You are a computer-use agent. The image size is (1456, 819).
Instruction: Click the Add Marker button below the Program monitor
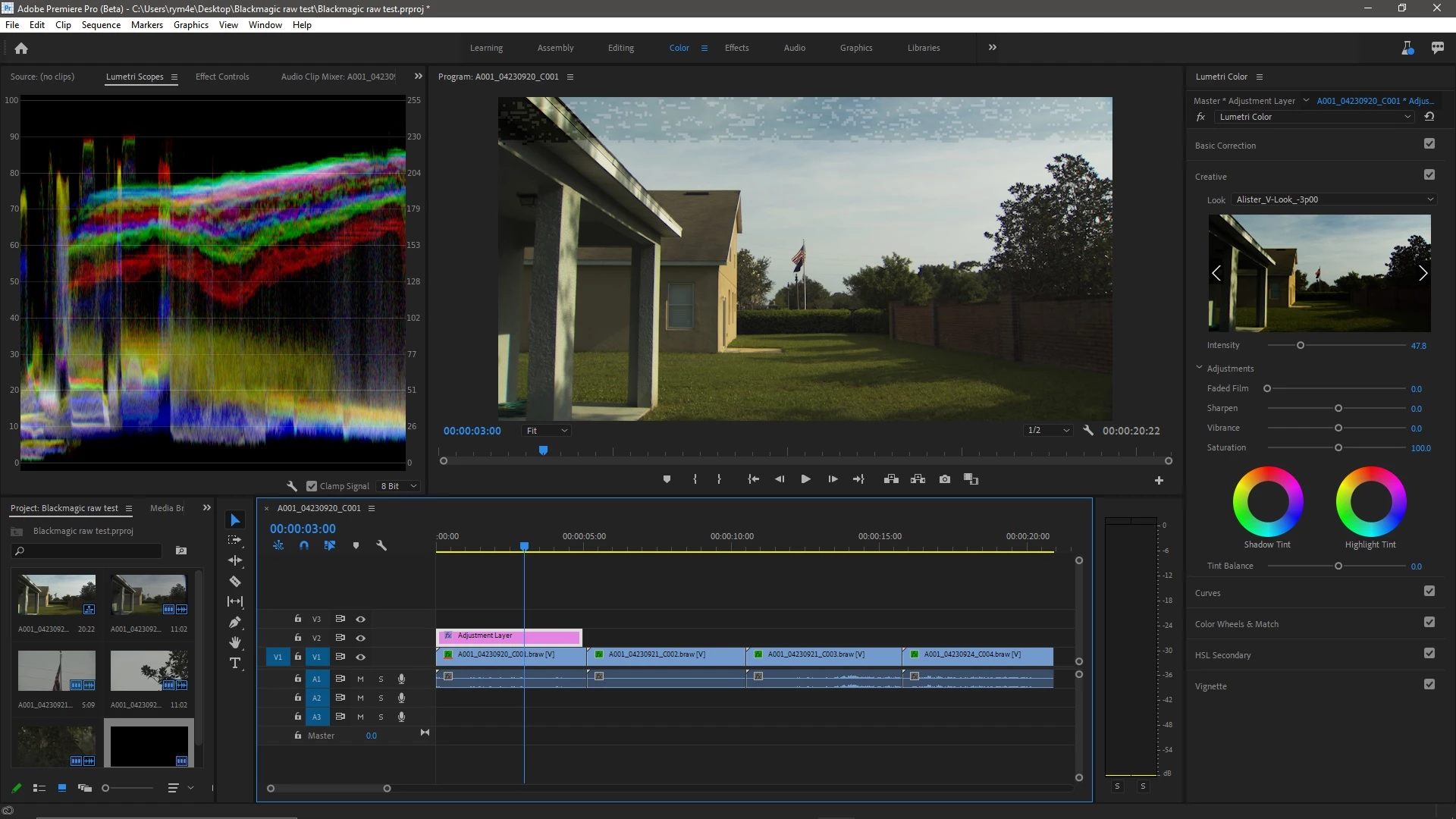667,479
